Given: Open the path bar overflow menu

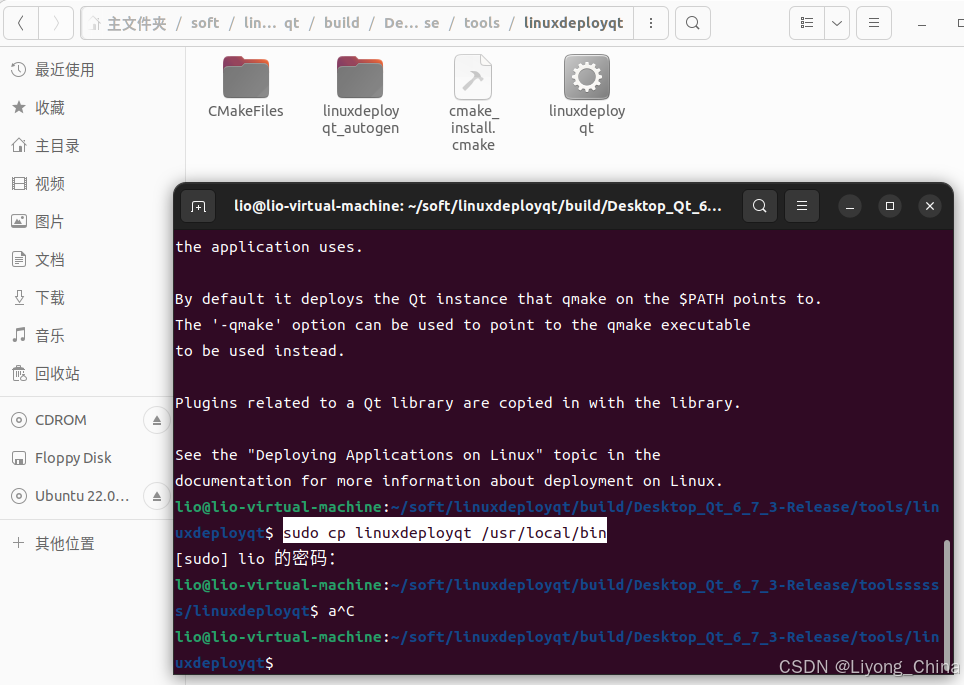Looking at the screenshot, I should coord(651,22).
